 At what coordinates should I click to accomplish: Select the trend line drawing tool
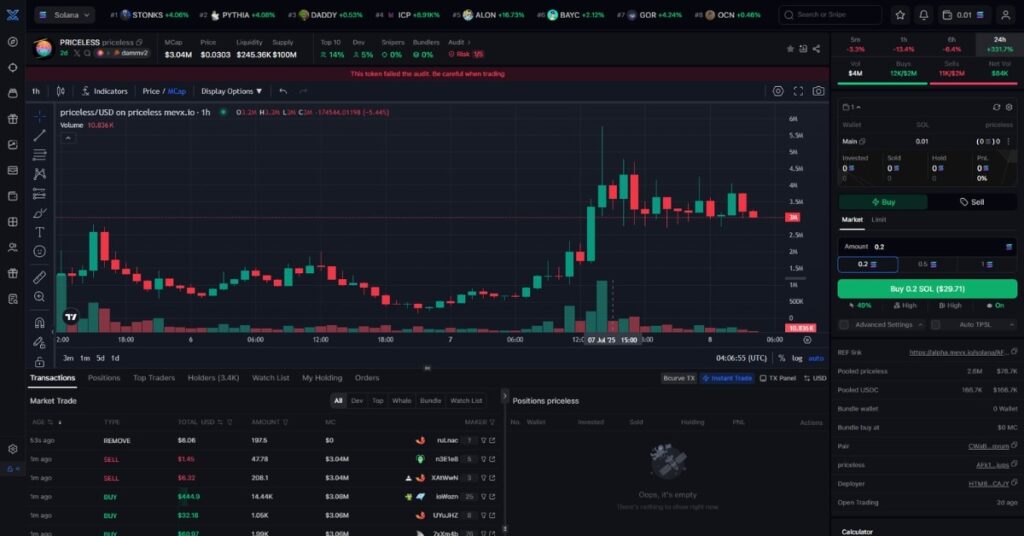[x=40, y=135]
